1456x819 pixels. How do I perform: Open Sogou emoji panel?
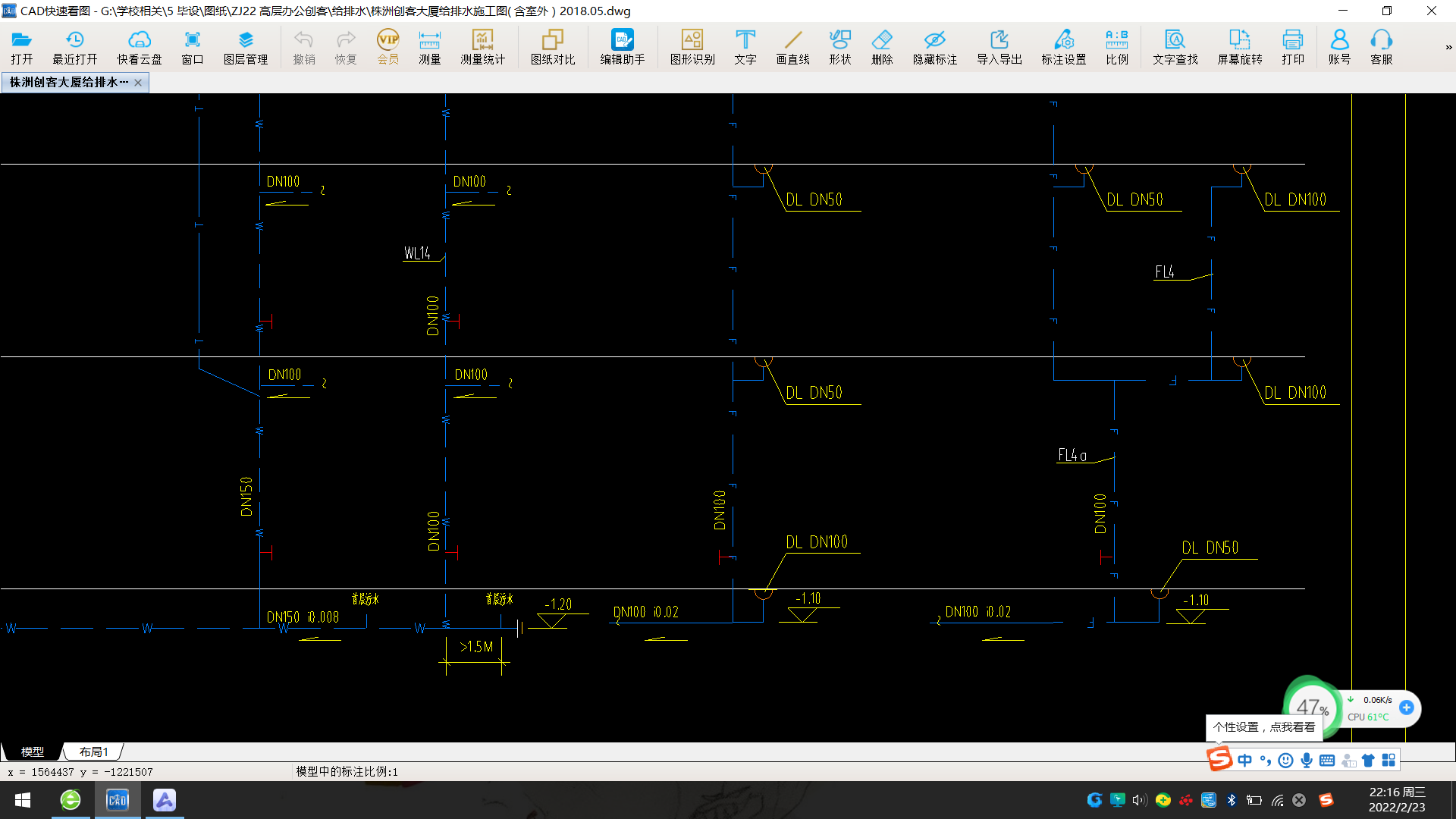click(1285, 760)
